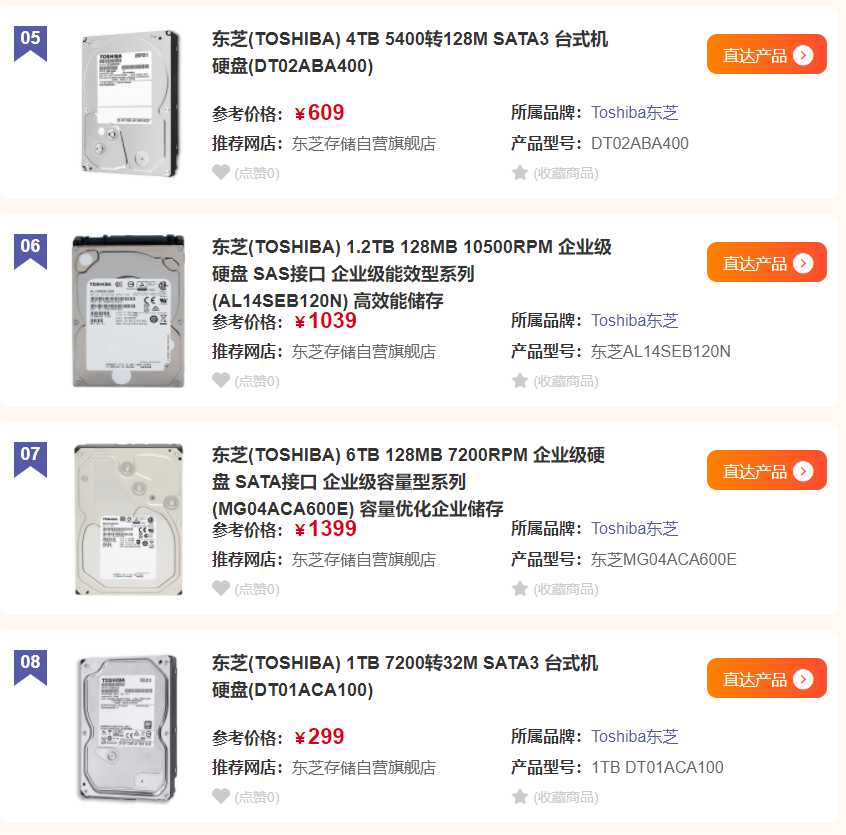Go to the 1.2TB SAS drive via 直达产品
Screen dimensions: 846x835
point(766,263)
